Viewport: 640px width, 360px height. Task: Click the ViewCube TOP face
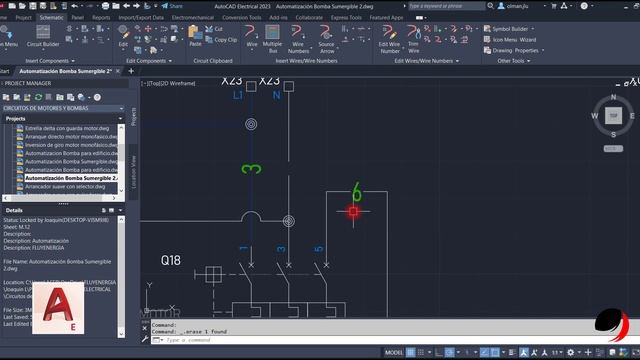pyautogui.click(x=613, y=116)
